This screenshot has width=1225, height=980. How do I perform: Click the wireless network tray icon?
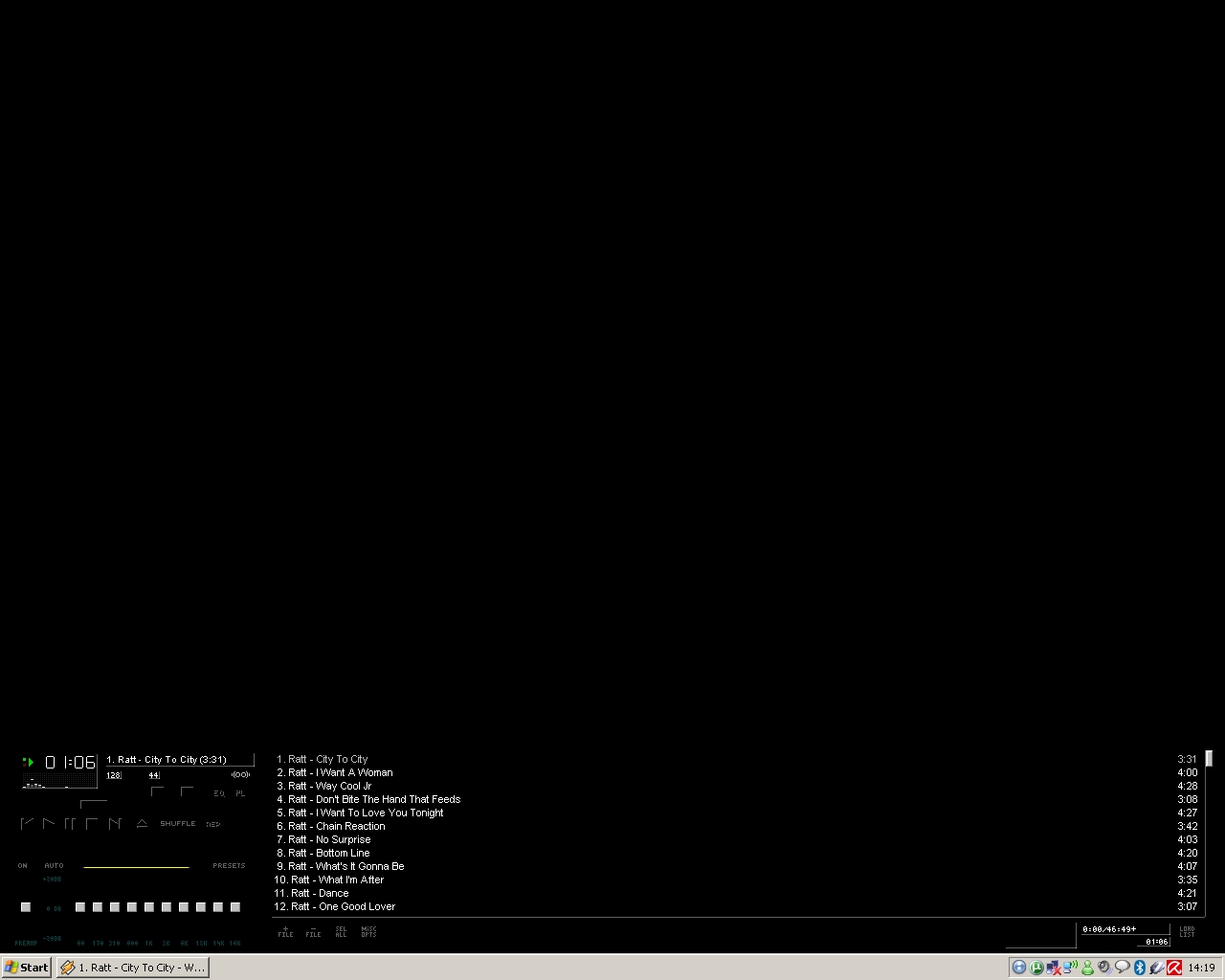[x=1071, y=967]
